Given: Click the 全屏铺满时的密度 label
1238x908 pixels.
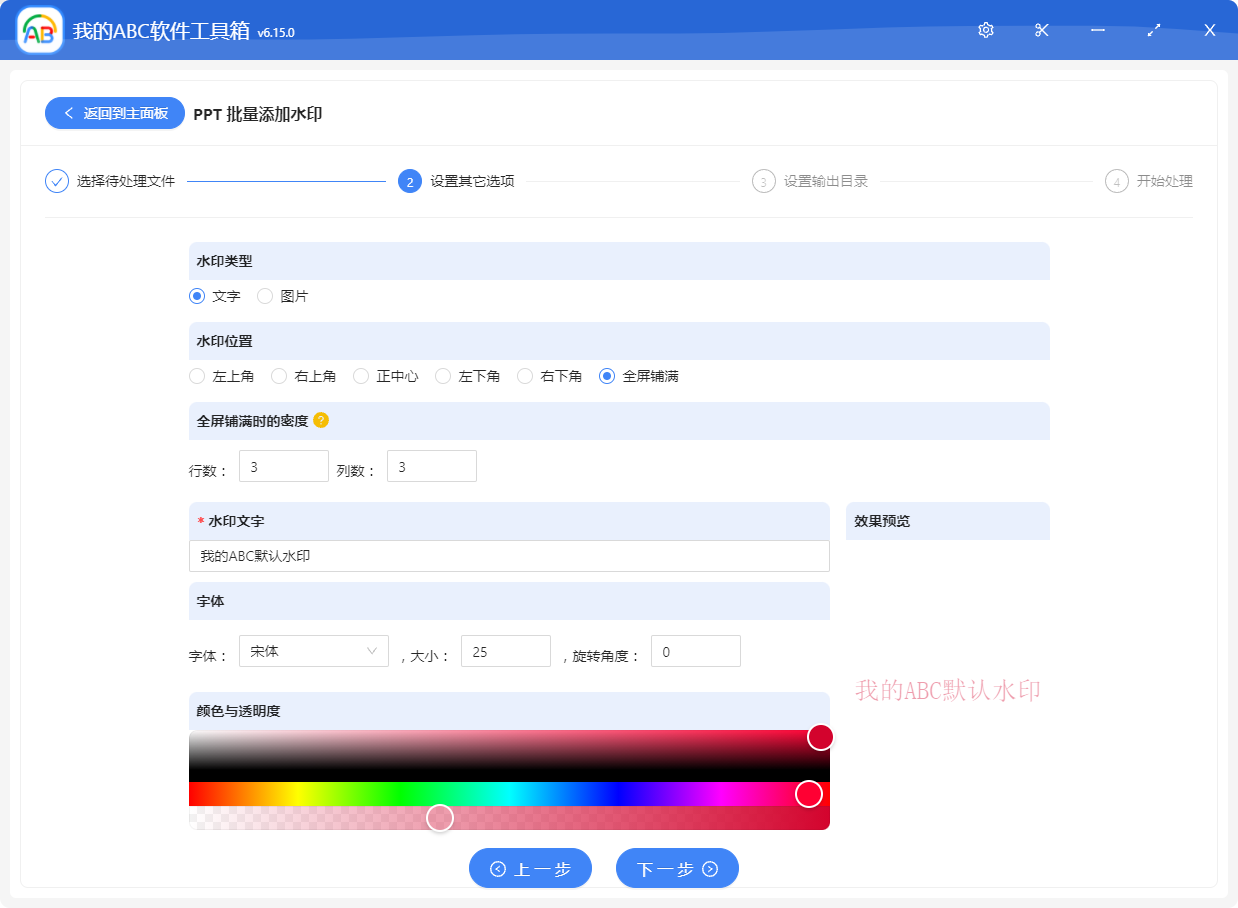Looking at the screenshot, I should [x=253, y=421].
